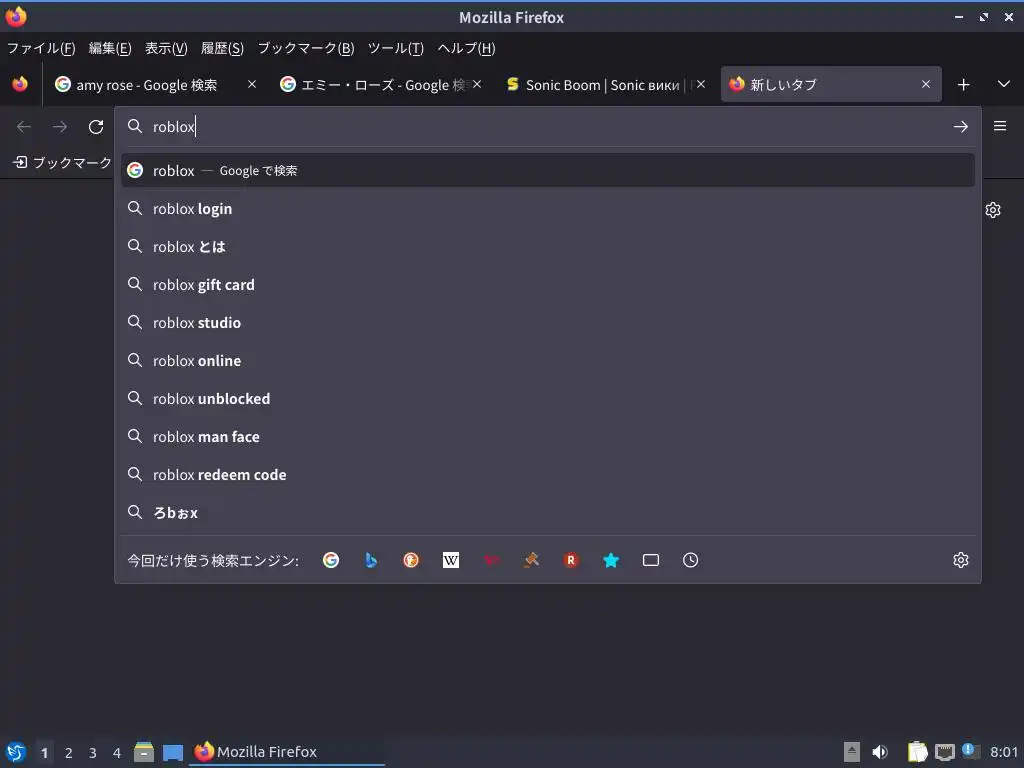Select 'roblox redeem code' suggestion
Image resolution: width=1024 pixels, height=768 pixels.
click(547, 475)
